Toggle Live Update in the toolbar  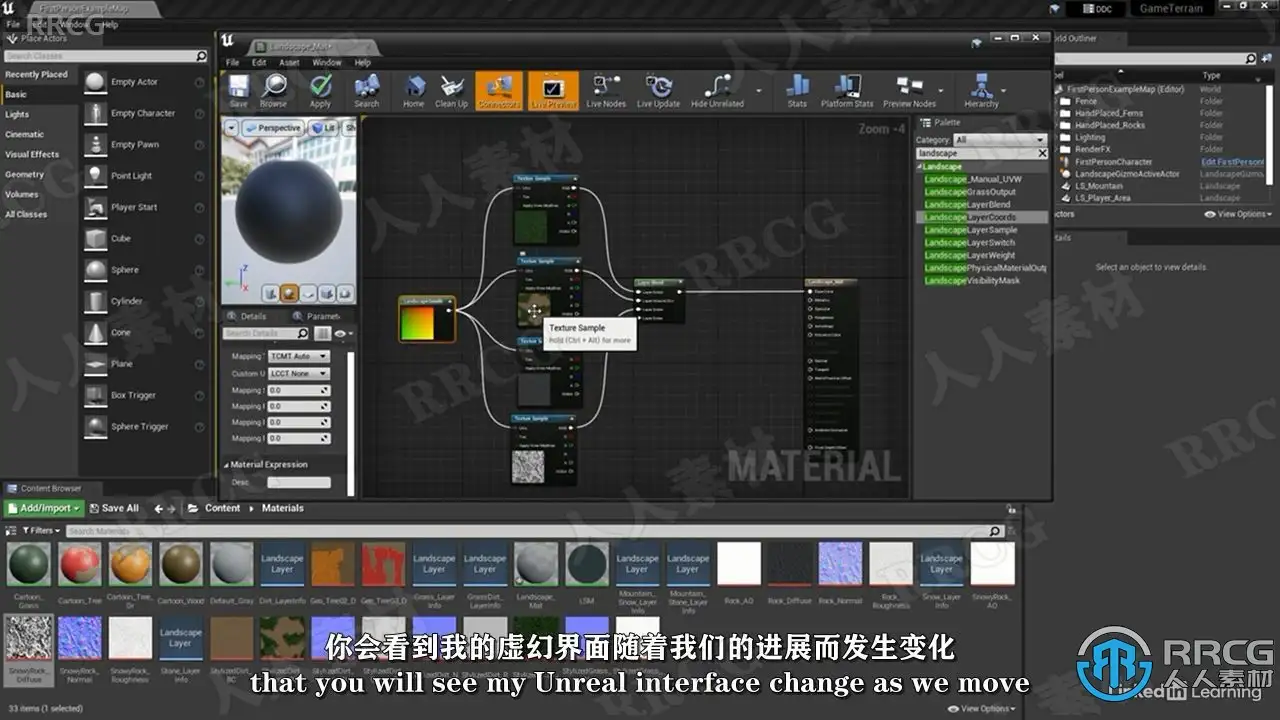click(x=658, y=90)
